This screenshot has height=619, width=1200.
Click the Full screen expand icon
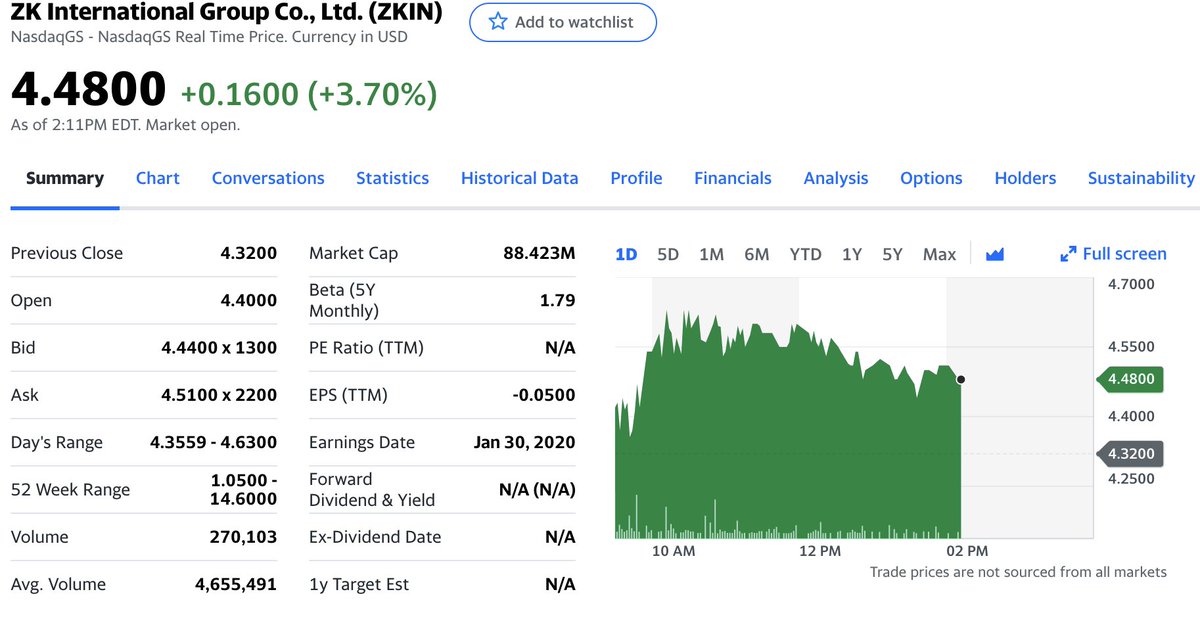coord(1068,254)
